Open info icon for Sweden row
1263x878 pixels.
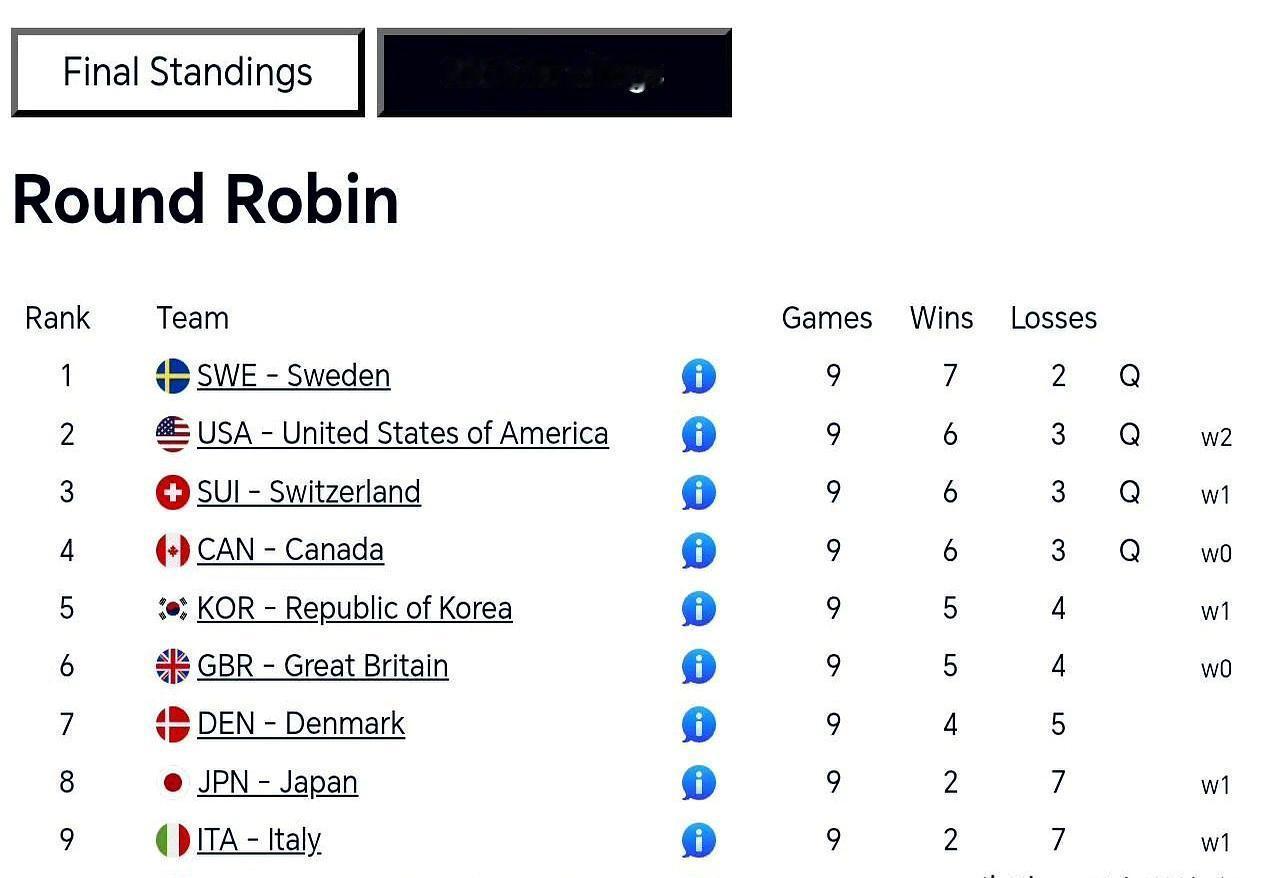(699, 377)
